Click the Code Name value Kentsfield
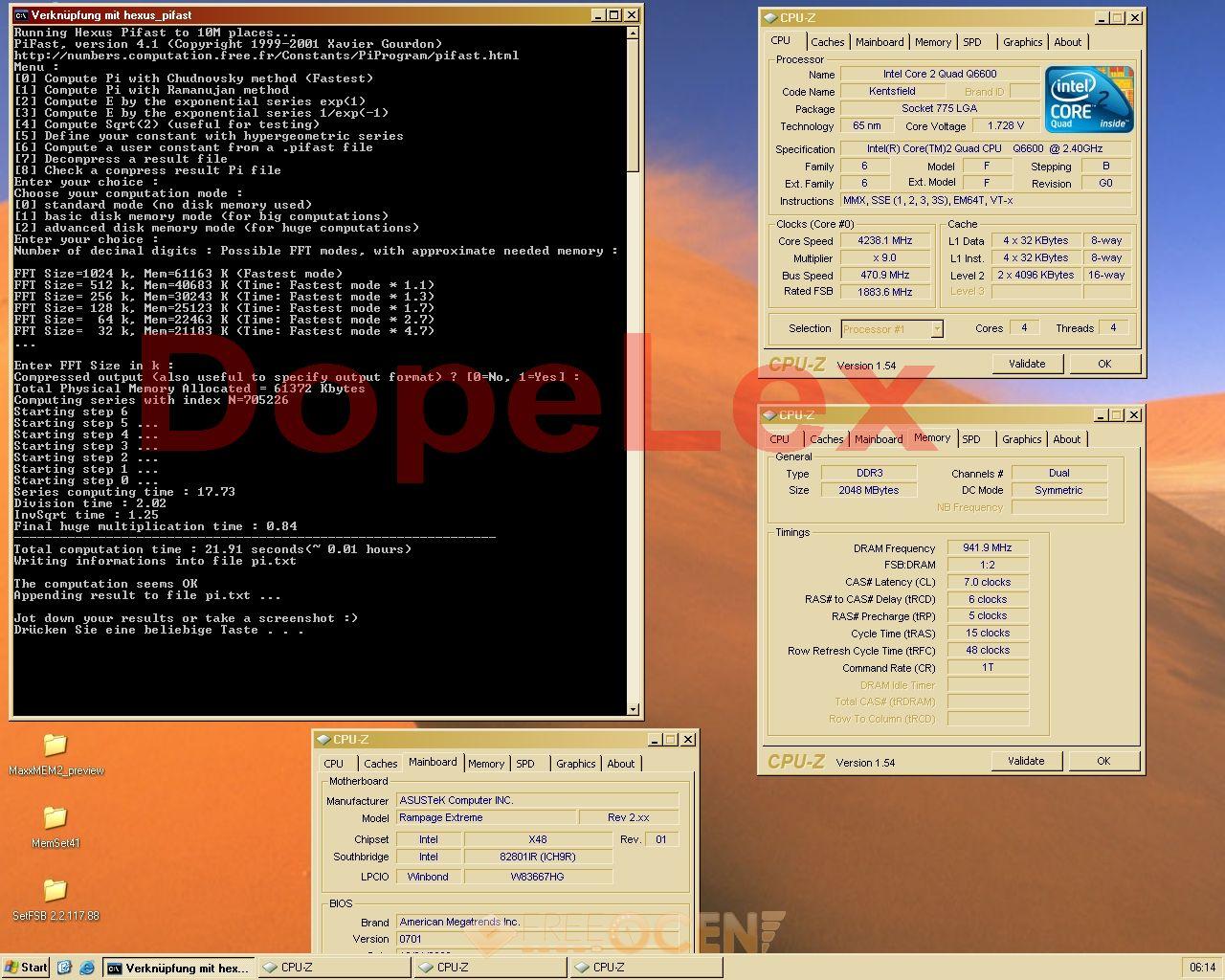Image resolution: width=1225 pixels, height=980 pixels. pos(892,91)
